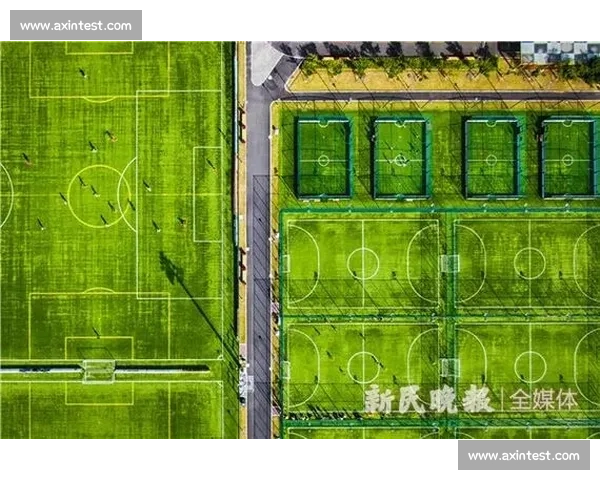This screenshot has width=600, height=480.
Task: Click the goal between the two upper medium pitches
Action: tap(449, 263)
